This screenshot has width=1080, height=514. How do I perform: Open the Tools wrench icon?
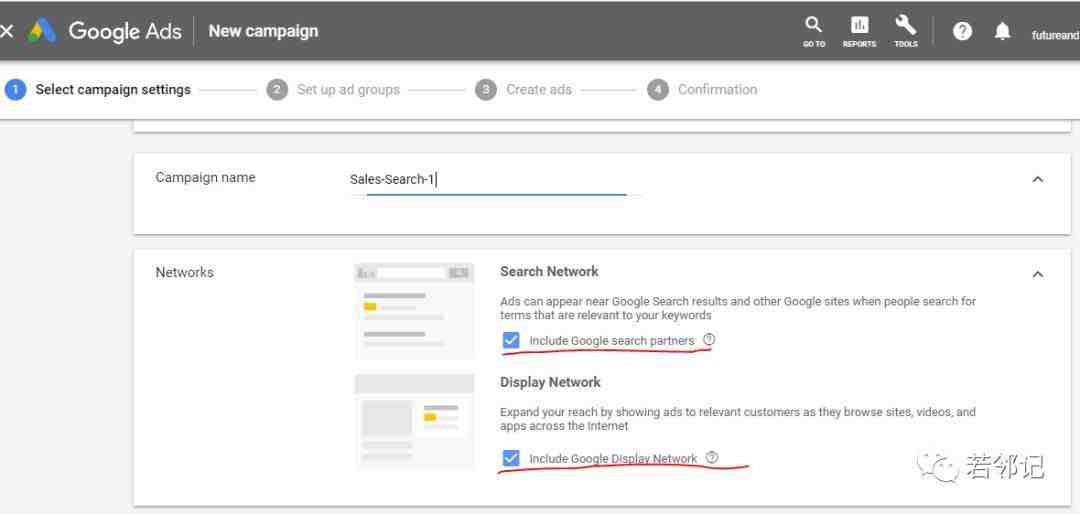point(906,32)
